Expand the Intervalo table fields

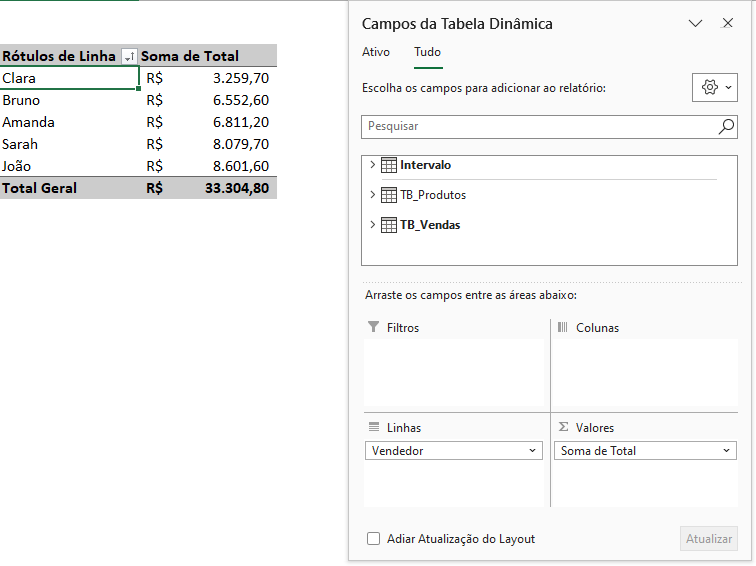[x=372, y=164]
